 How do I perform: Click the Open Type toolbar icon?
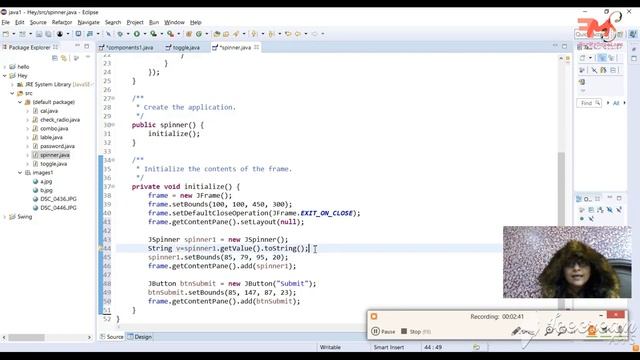pos(217,34)
